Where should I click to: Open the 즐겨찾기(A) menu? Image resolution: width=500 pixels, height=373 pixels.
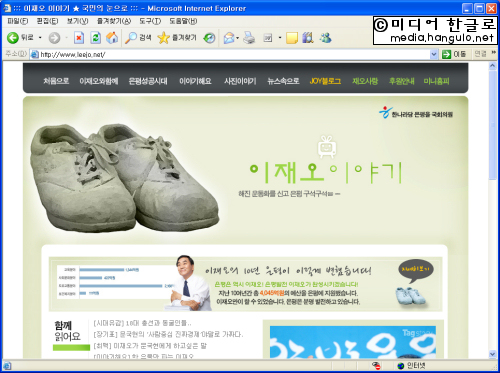(x=114, y=21)
